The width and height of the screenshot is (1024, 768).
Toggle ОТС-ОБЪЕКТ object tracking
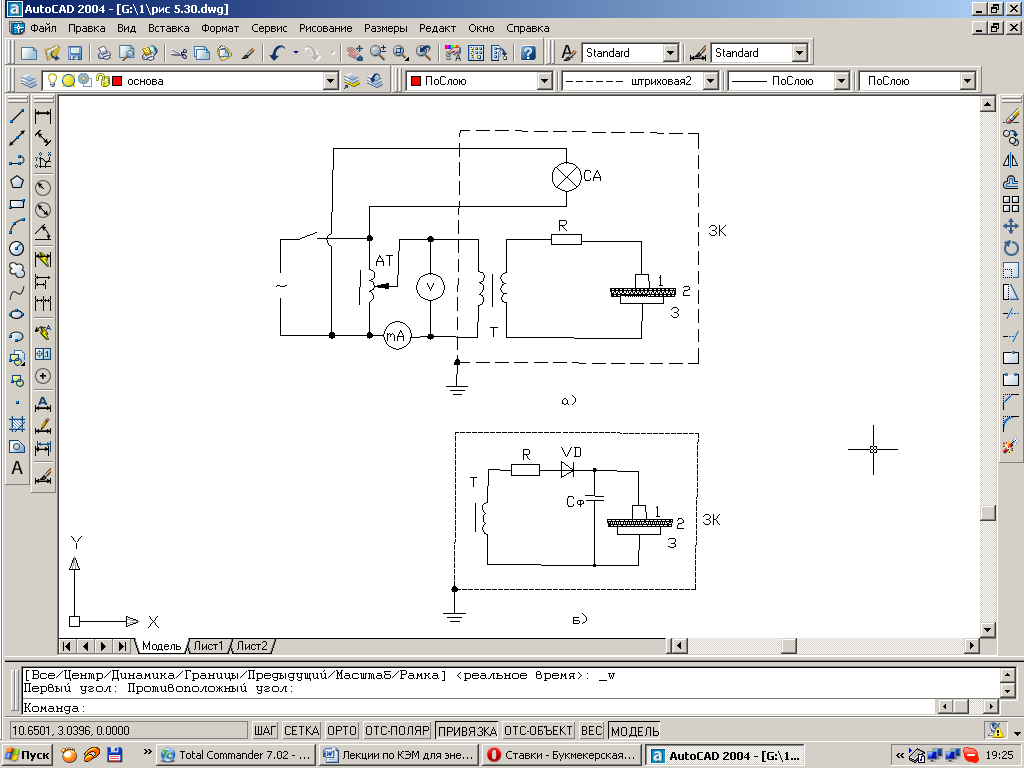[x=539, y=731]
